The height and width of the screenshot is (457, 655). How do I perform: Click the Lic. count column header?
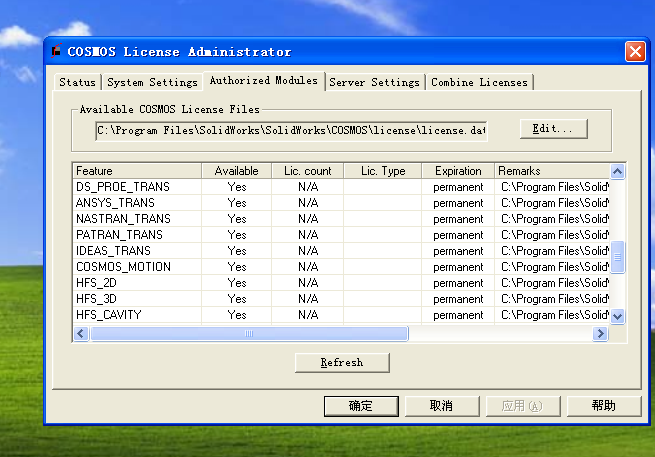point(307,171)
